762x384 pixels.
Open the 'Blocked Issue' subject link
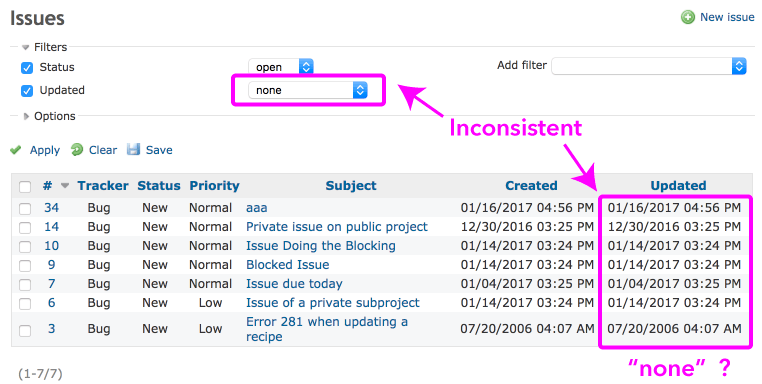[288, 265]
